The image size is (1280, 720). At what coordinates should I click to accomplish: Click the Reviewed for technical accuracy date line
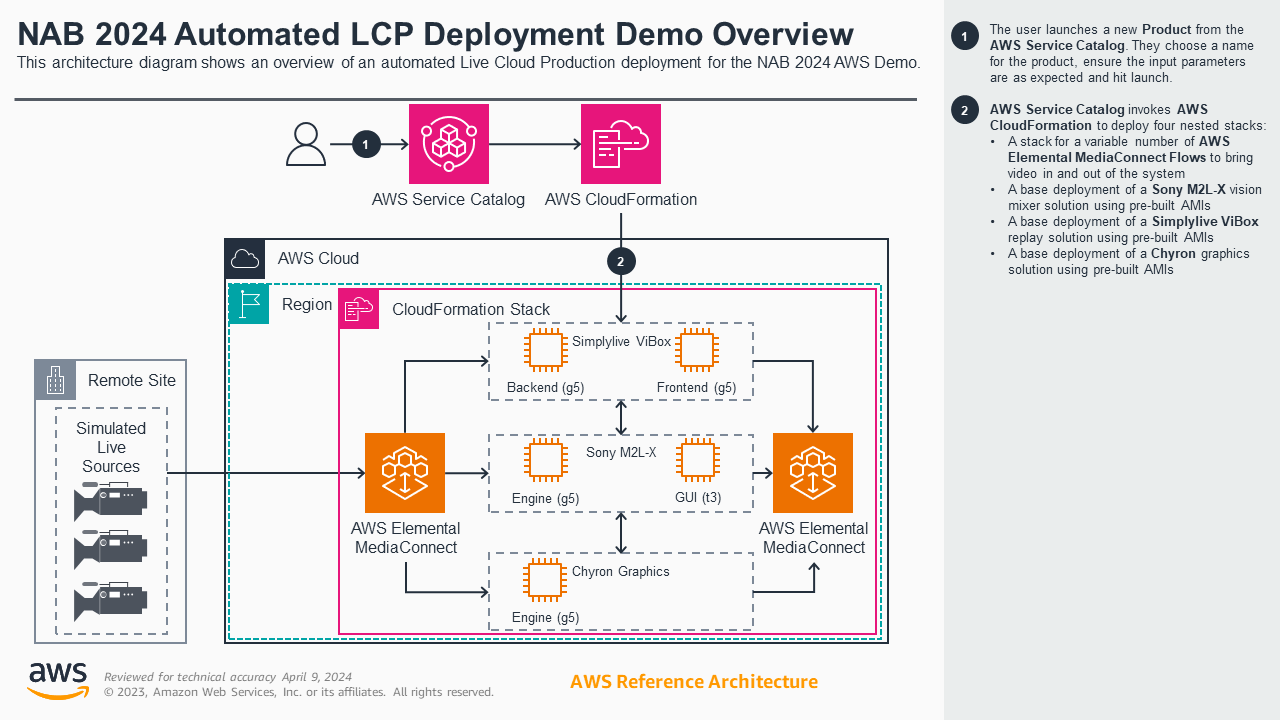click(x=228, y=677)
